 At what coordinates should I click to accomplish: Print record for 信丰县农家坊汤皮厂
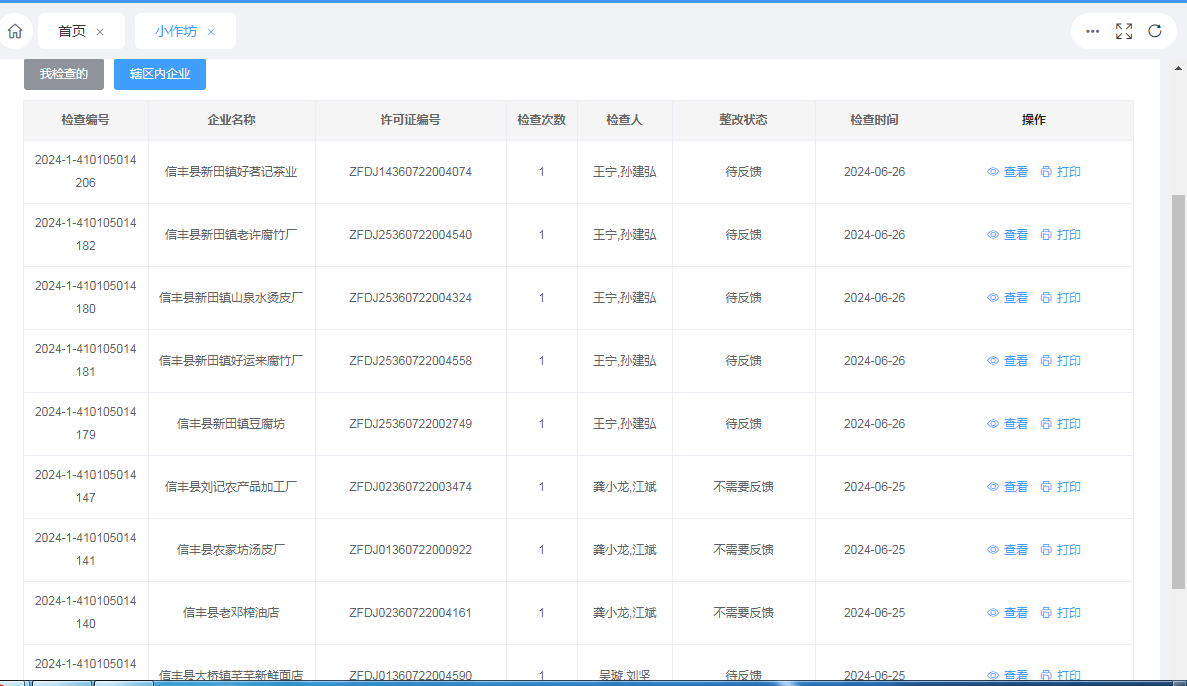click(1061, 550)
